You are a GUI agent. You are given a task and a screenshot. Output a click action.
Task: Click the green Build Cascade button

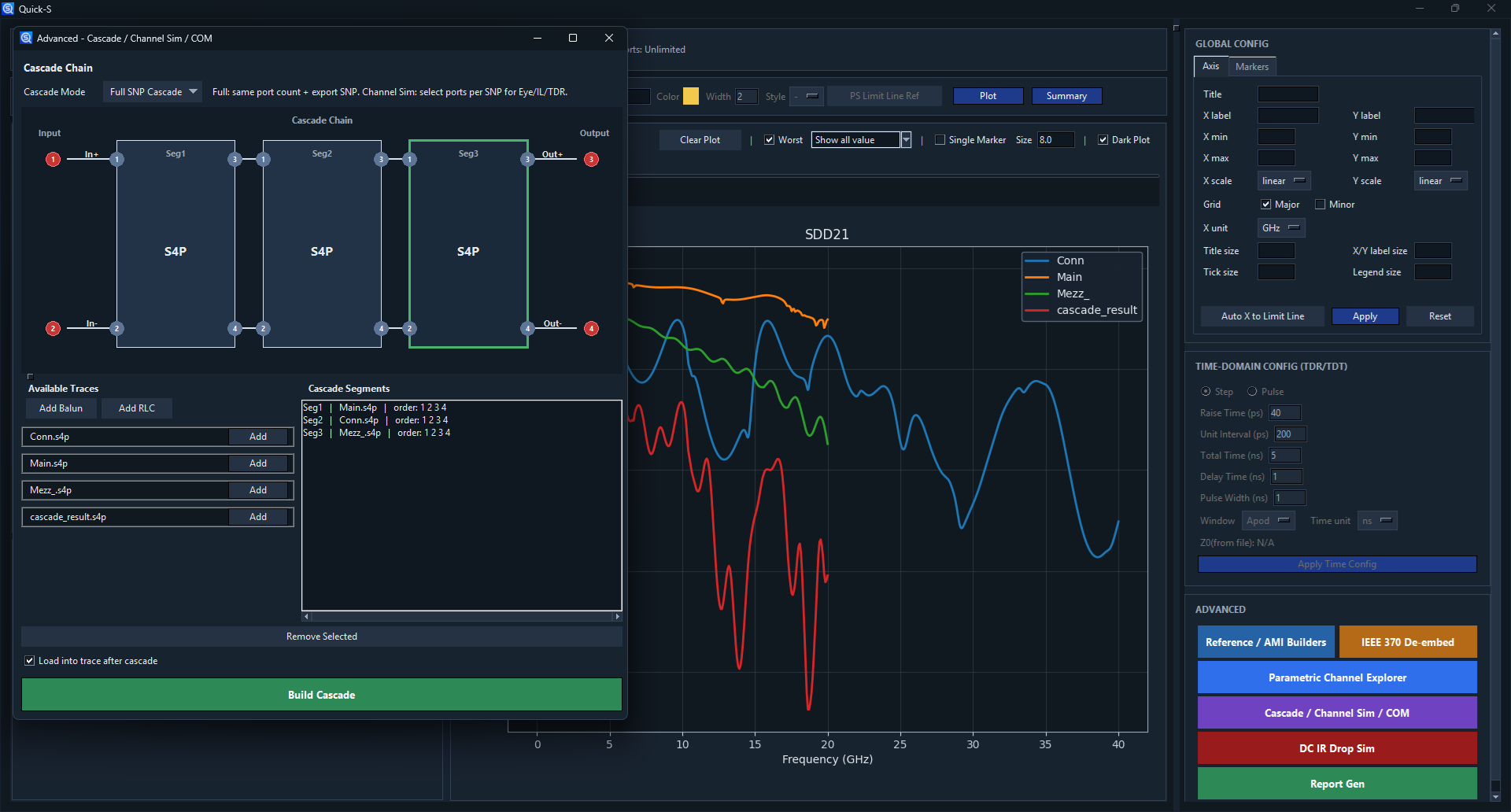[321, 695]
